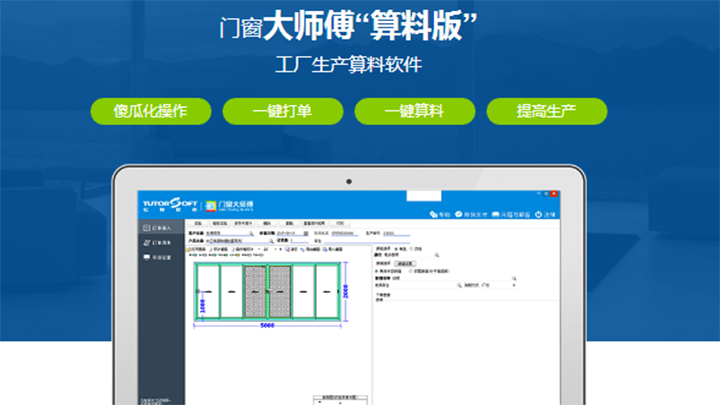The height and width of the screenshot is (405, 720).
Task: Click the plus stepper in drawing toolbar
Action: tap(281, 249)
